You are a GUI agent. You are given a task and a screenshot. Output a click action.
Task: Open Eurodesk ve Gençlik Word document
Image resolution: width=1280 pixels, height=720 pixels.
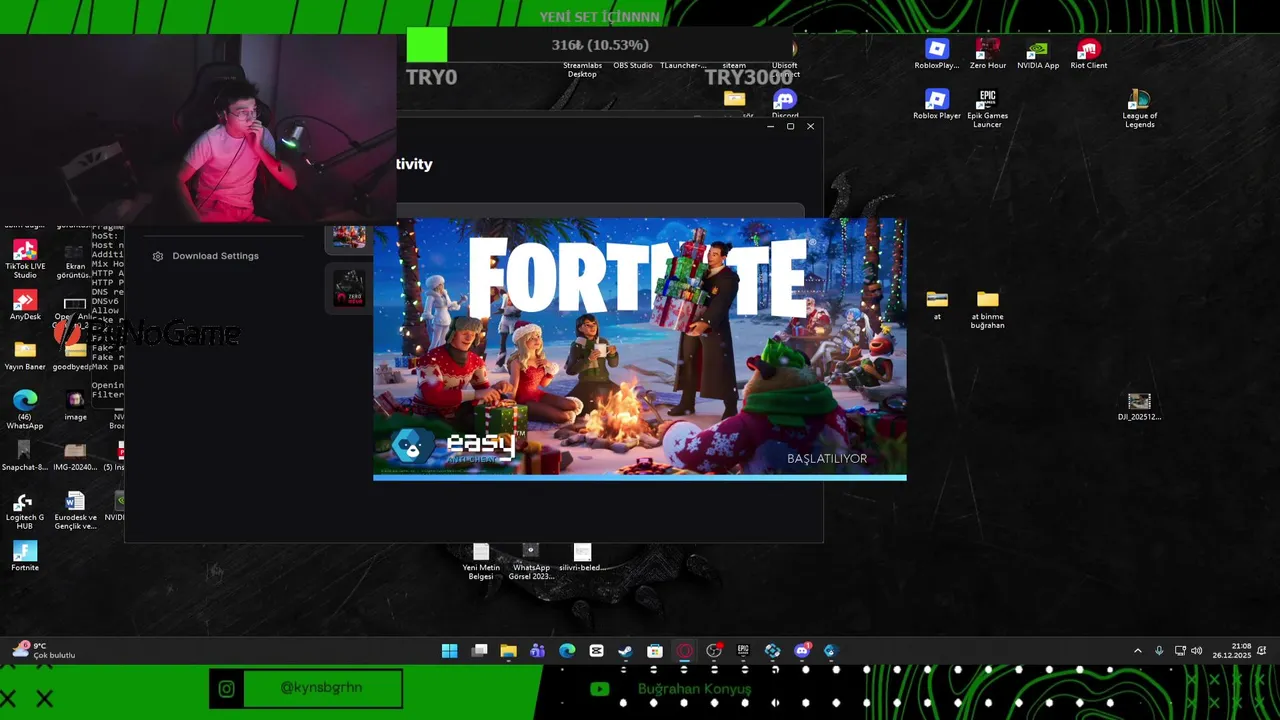pos(75,509)
